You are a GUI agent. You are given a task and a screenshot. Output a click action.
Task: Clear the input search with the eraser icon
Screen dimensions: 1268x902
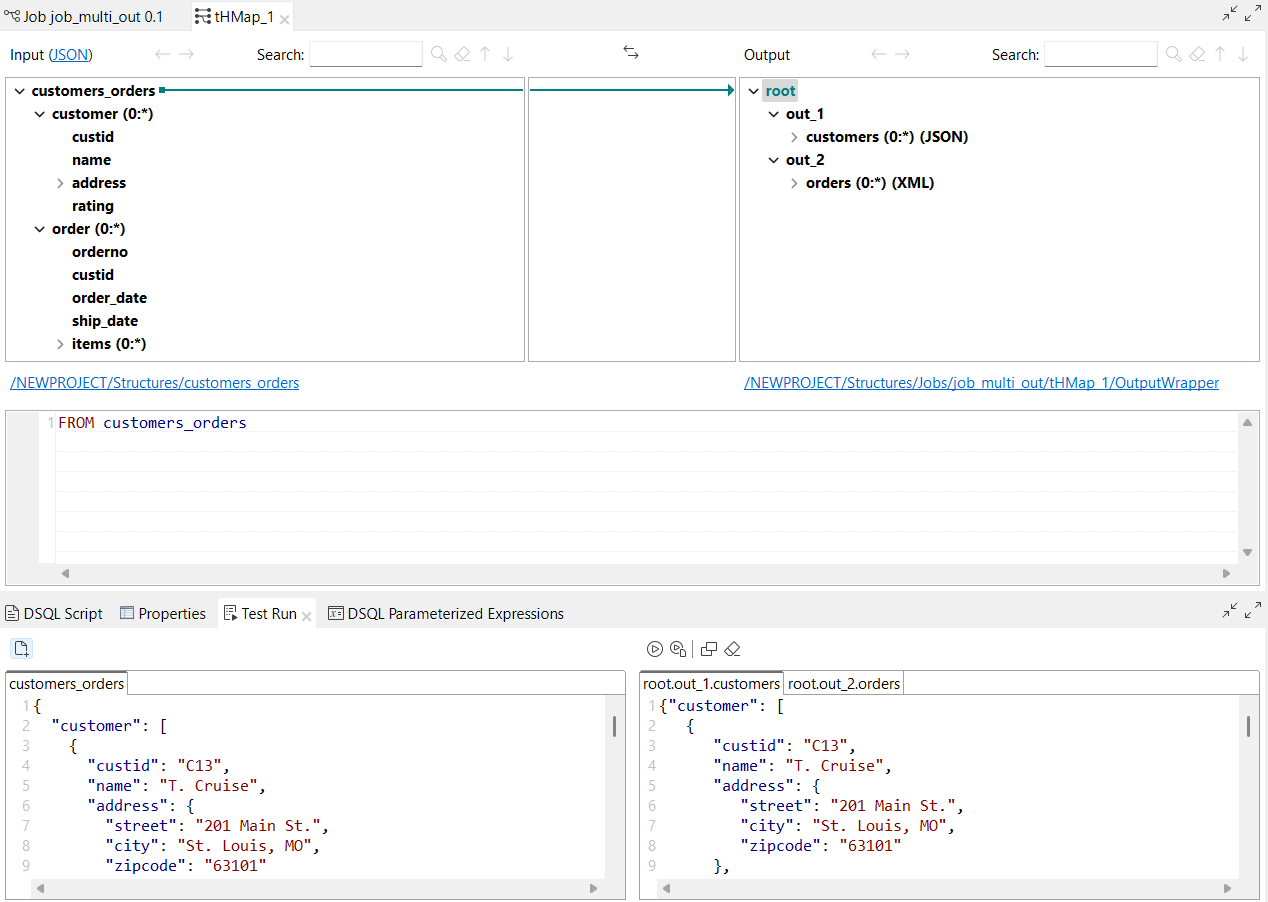[x=462, y=54]
